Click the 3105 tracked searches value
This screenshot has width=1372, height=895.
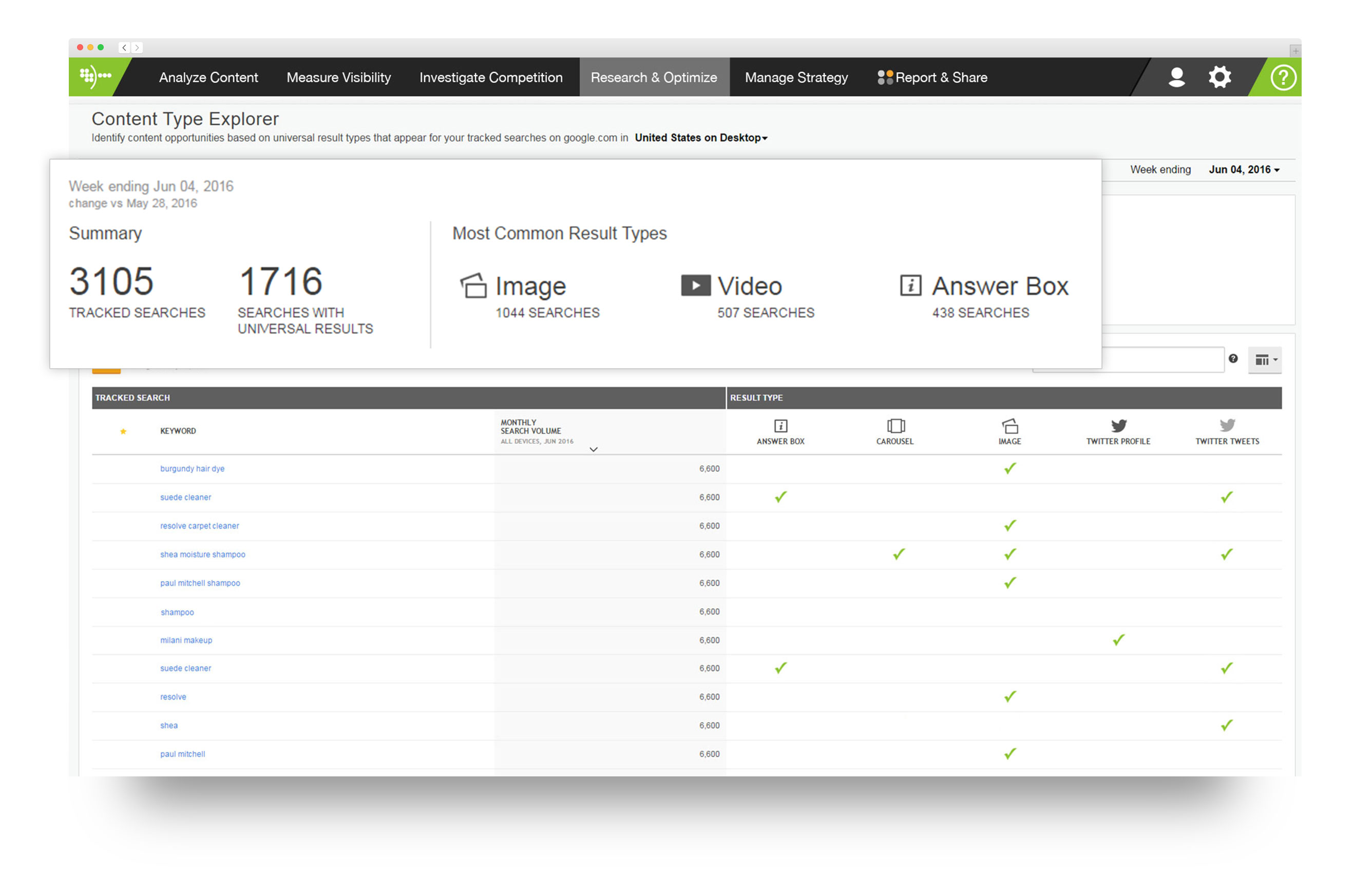[x=111, y=281]
